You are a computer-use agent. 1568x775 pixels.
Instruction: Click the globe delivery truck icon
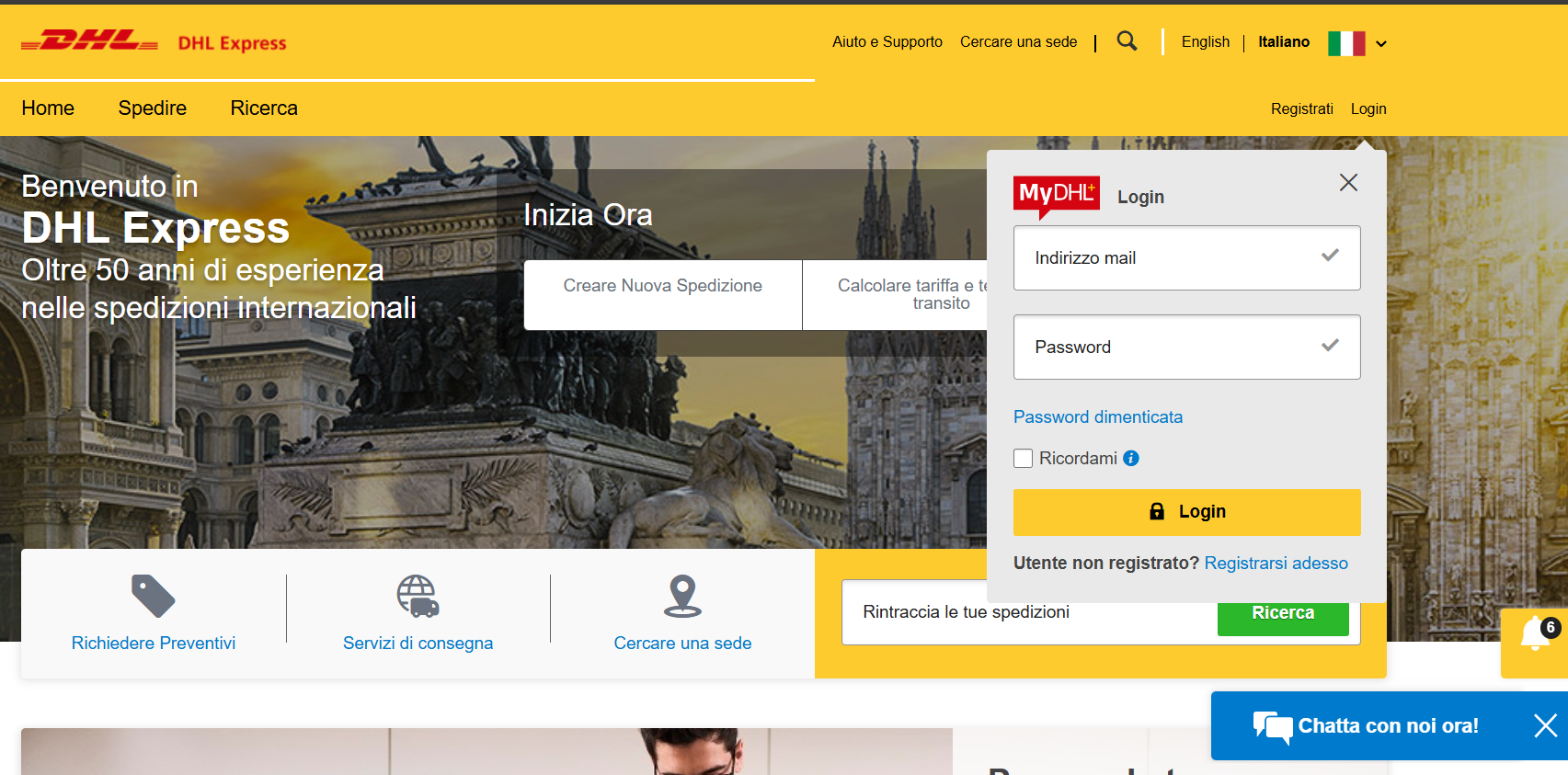(418, 596)
